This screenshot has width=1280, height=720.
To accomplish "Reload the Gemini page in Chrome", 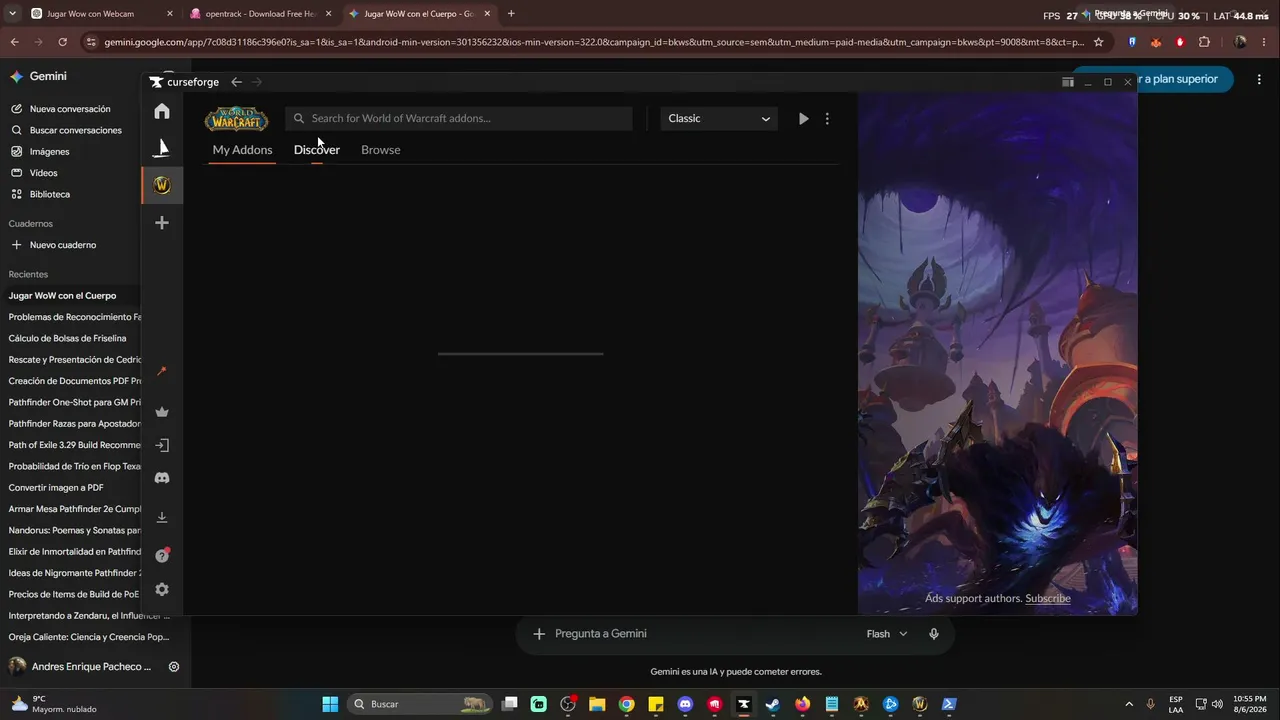I will (62, 42).
